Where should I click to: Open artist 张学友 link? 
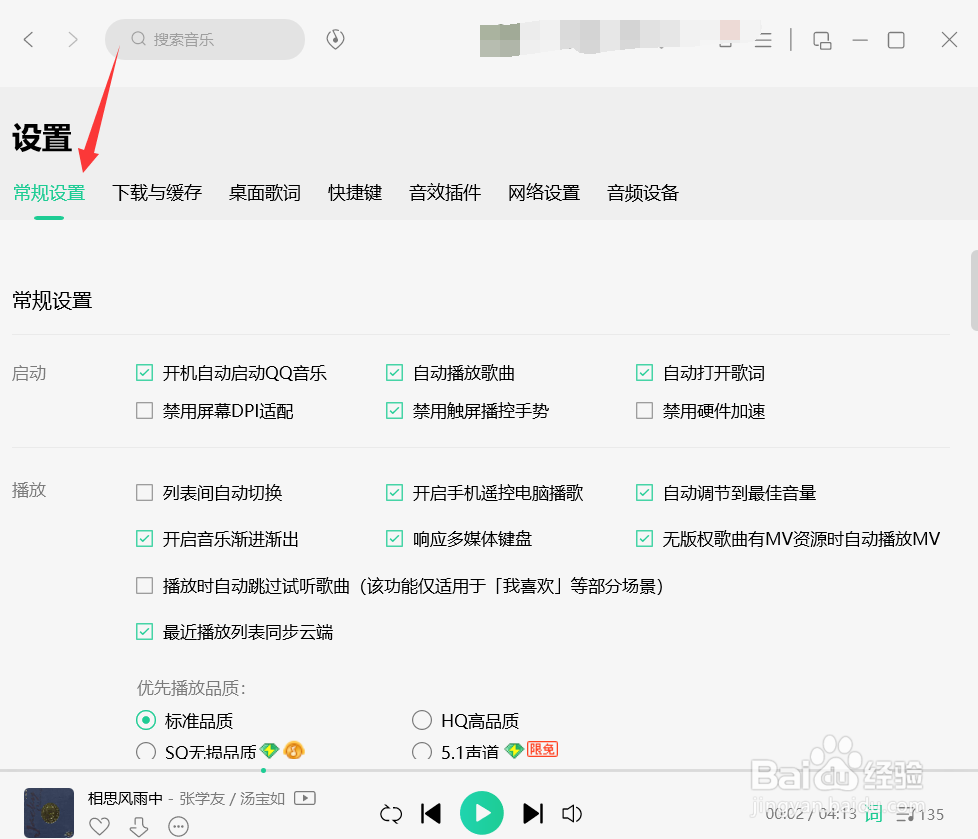pyautogui.click(x=201, y=798)
